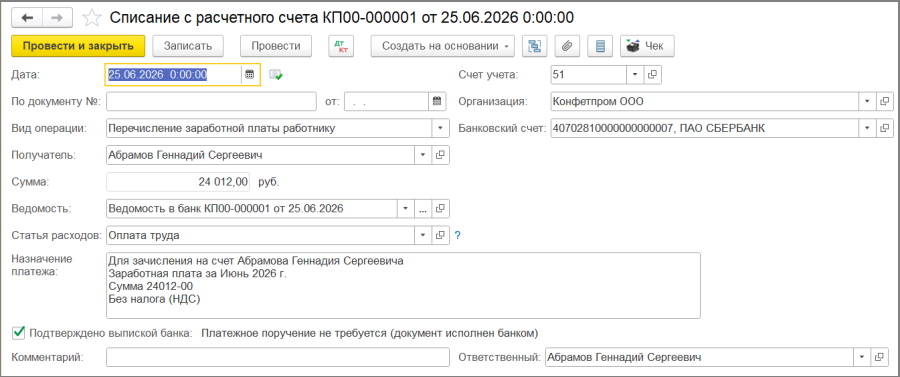Open document structure (related documents) icon
Image resolution: width=900 pixels, height=377 pixels.
(534, 46)
